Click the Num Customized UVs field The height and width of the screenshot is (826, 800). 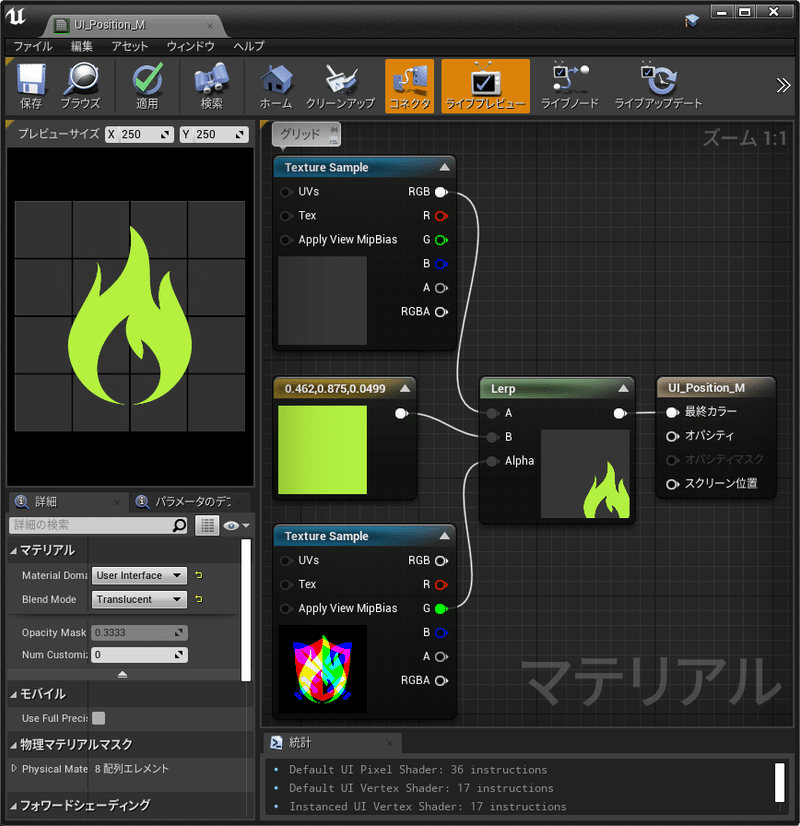pos(139,655)
